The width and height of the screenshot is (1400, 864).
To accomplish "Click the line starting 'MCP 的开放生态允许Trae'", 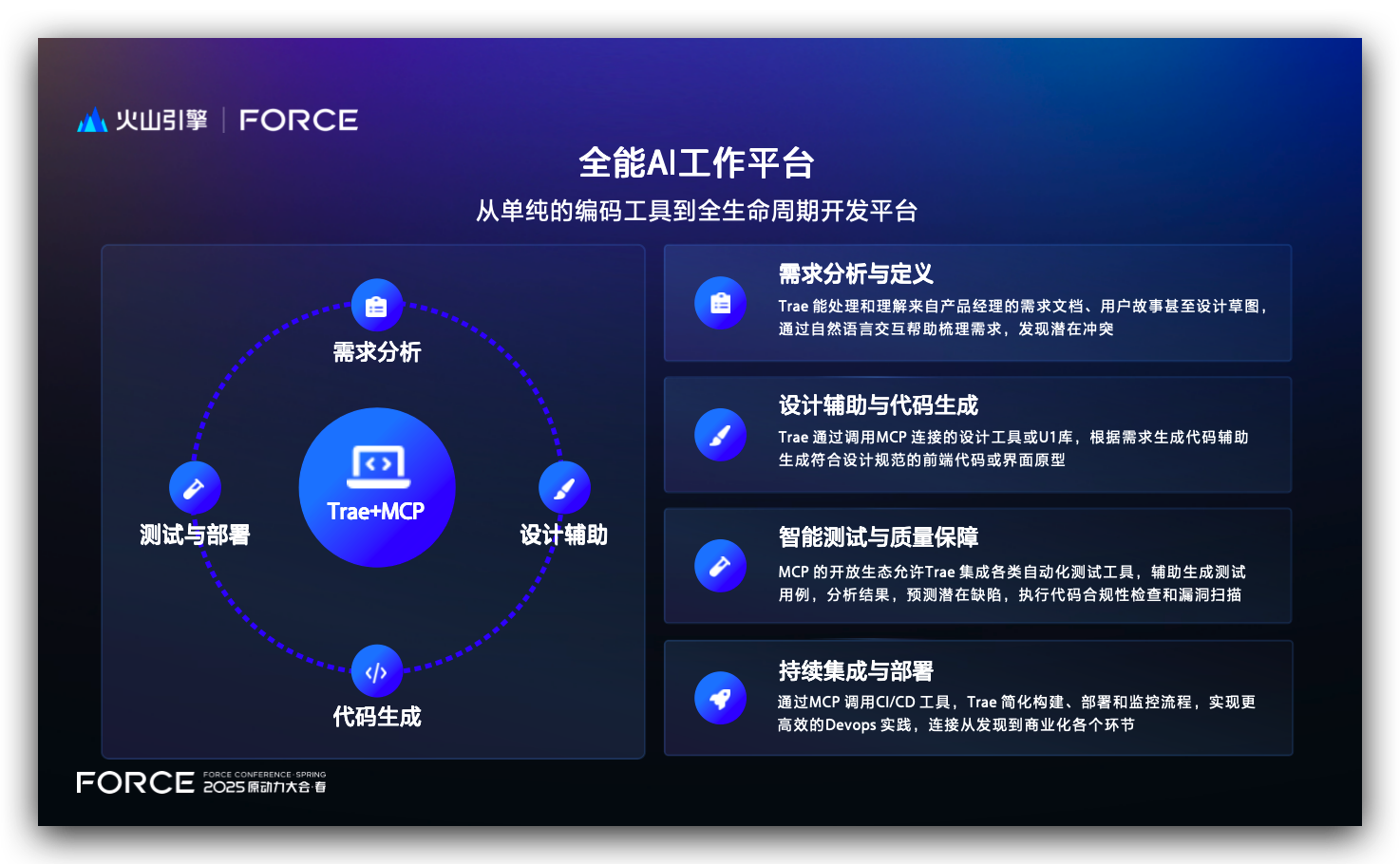I will coord(1012,572).
